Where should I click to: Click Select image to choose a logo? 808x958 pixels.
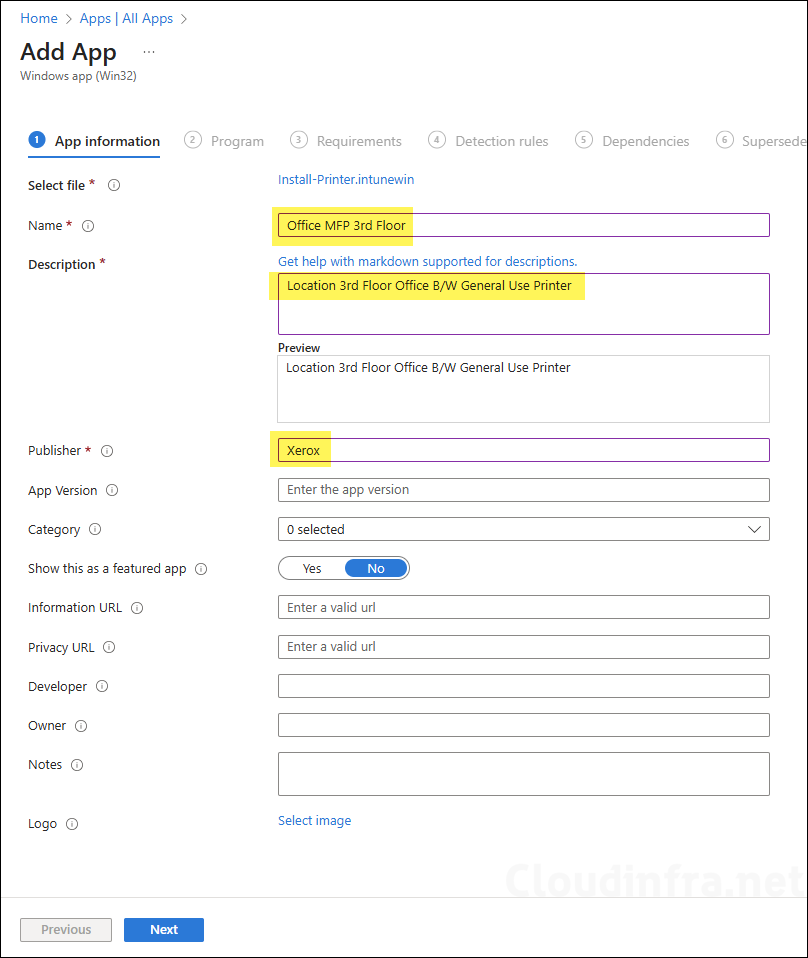(314, 820)
